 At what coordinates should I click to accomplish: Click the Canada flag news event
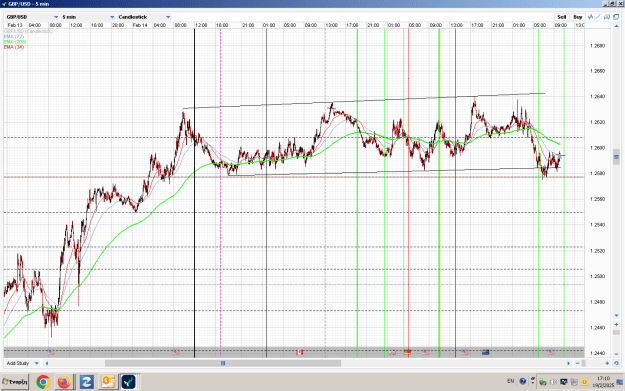(299, 352)
